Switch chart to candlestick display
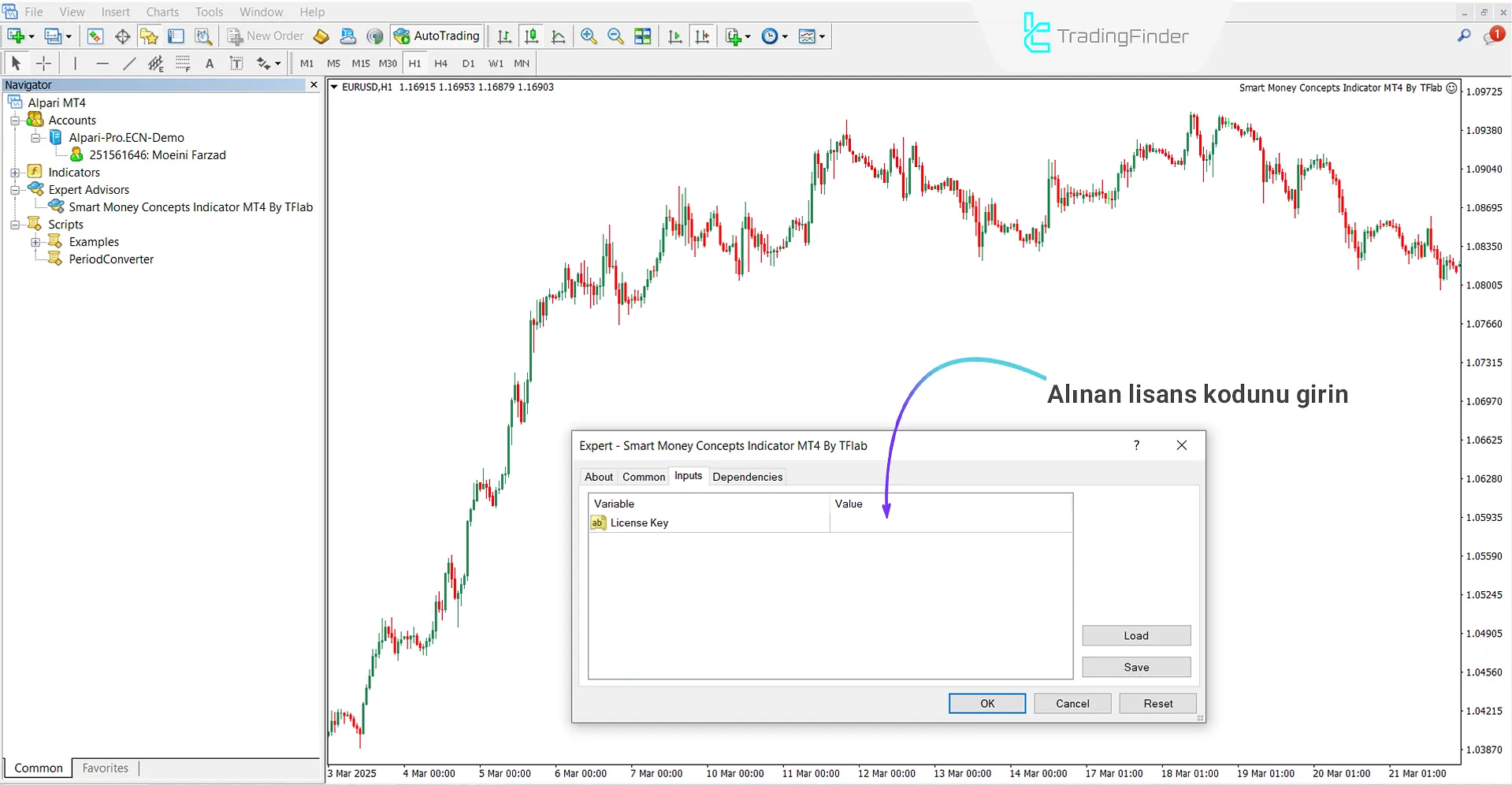Viewport: 1512px width, 785px height. 531,36
